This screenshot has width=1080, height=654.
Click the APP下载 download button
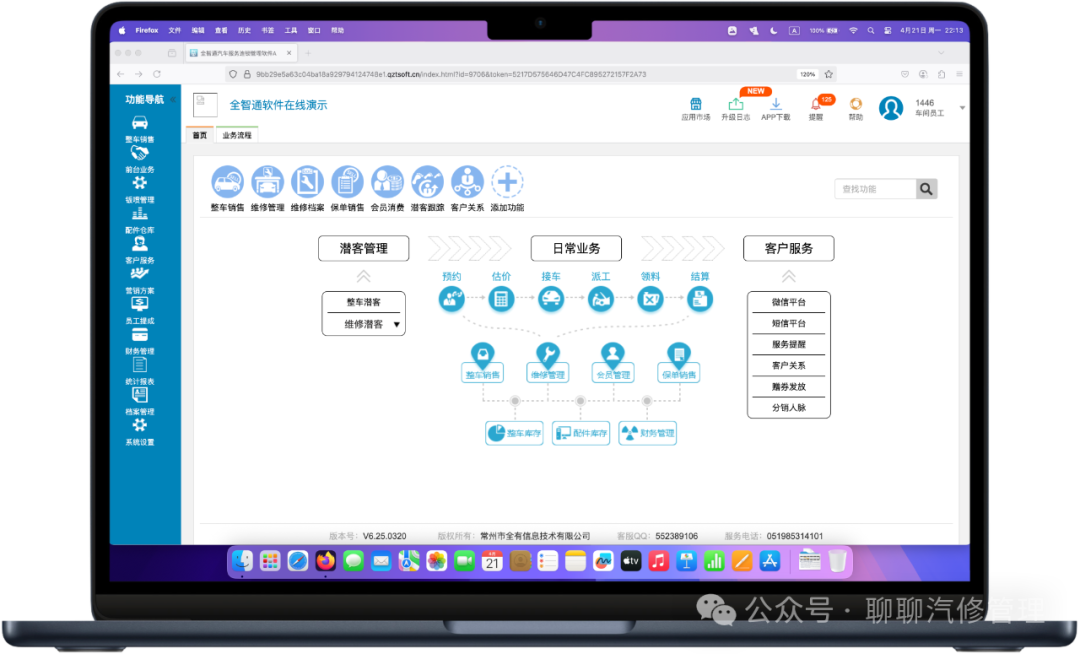coord(777,106)
